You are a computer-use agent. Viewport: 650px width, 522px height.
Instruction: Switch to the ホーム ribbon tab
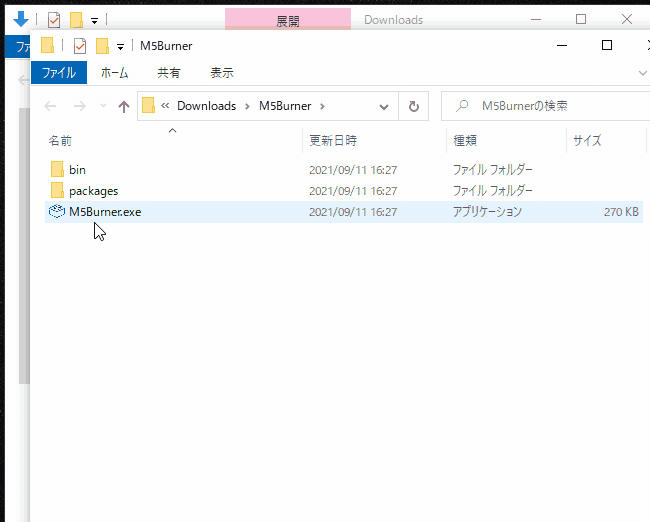click(x=114, y=73)
